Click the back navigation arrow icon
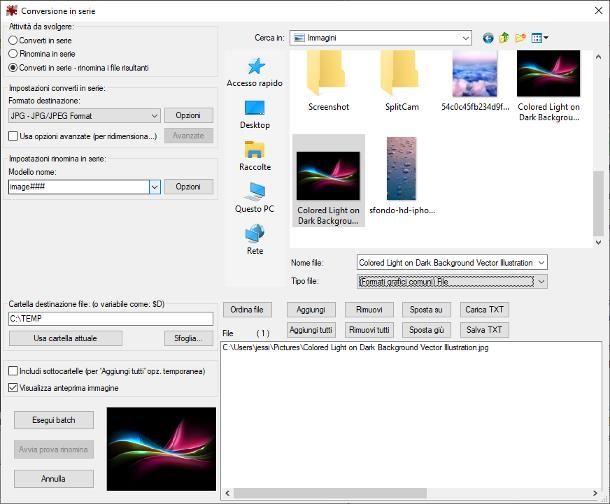610x504 pixels. pos(488,38)
